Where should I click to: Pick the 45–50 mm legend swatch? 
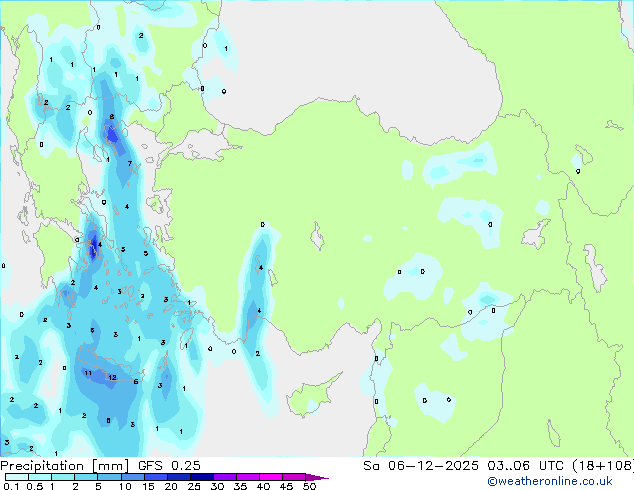coord(294,477)
